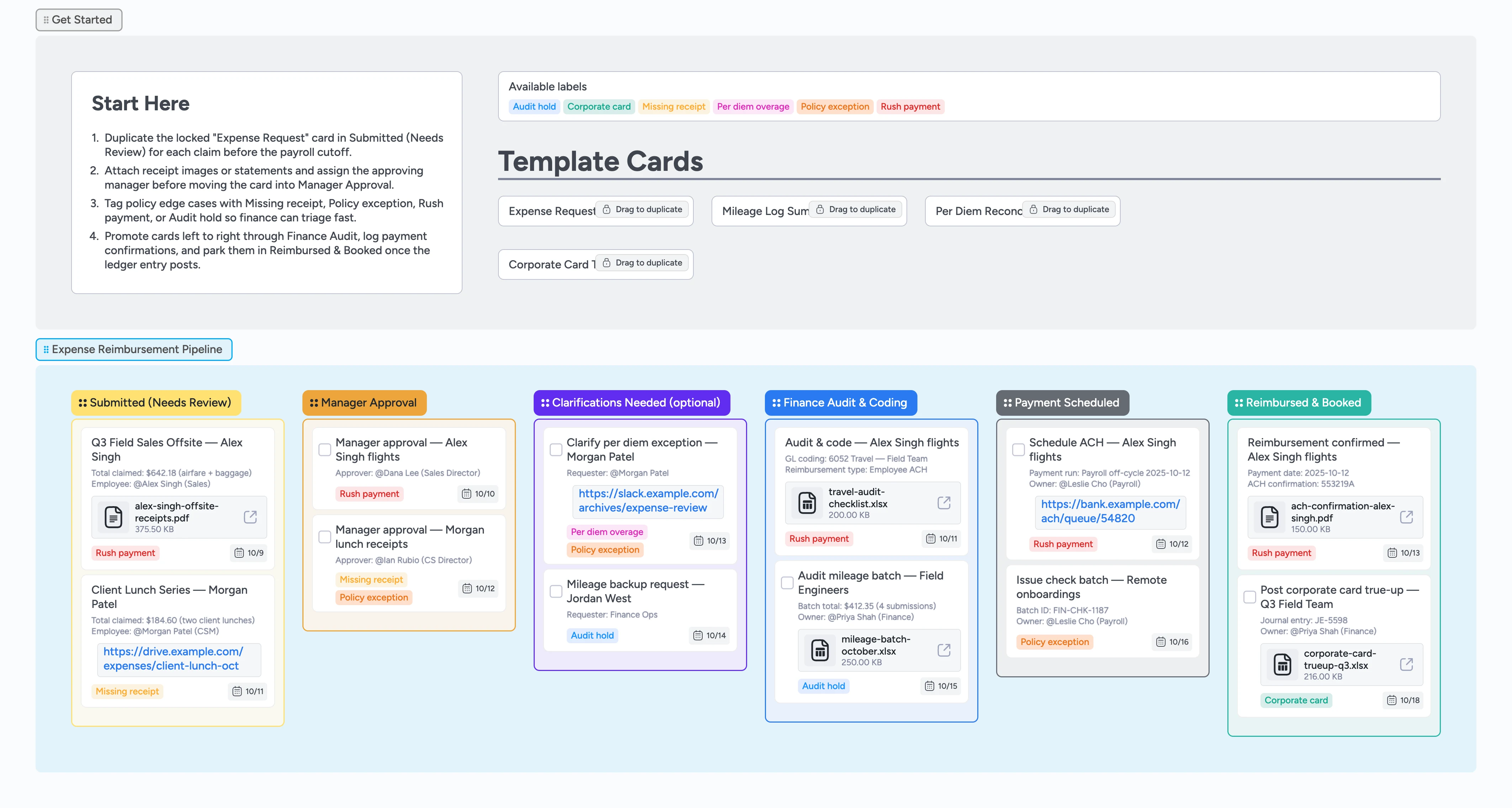The height and width of the screenshot is (808, 1512).
Task: Click the file icon on travel-audit-checklist.xlsx
Action: coord(807,503)
